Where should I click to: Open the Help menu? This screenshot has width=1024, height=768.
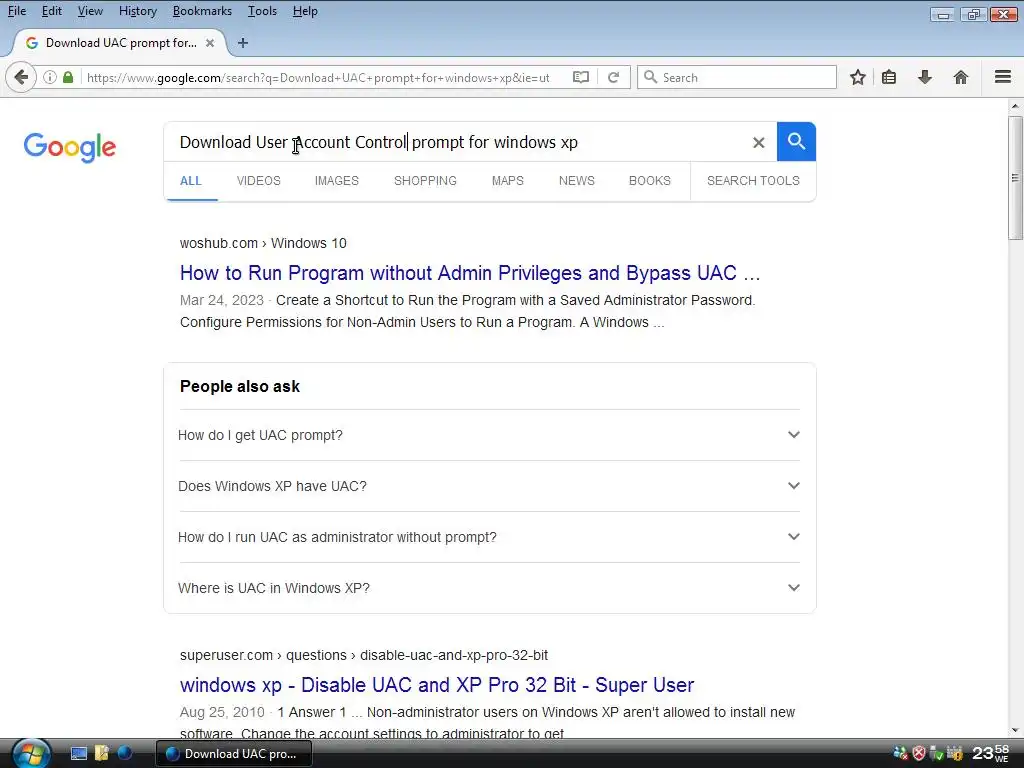[305, 11]
